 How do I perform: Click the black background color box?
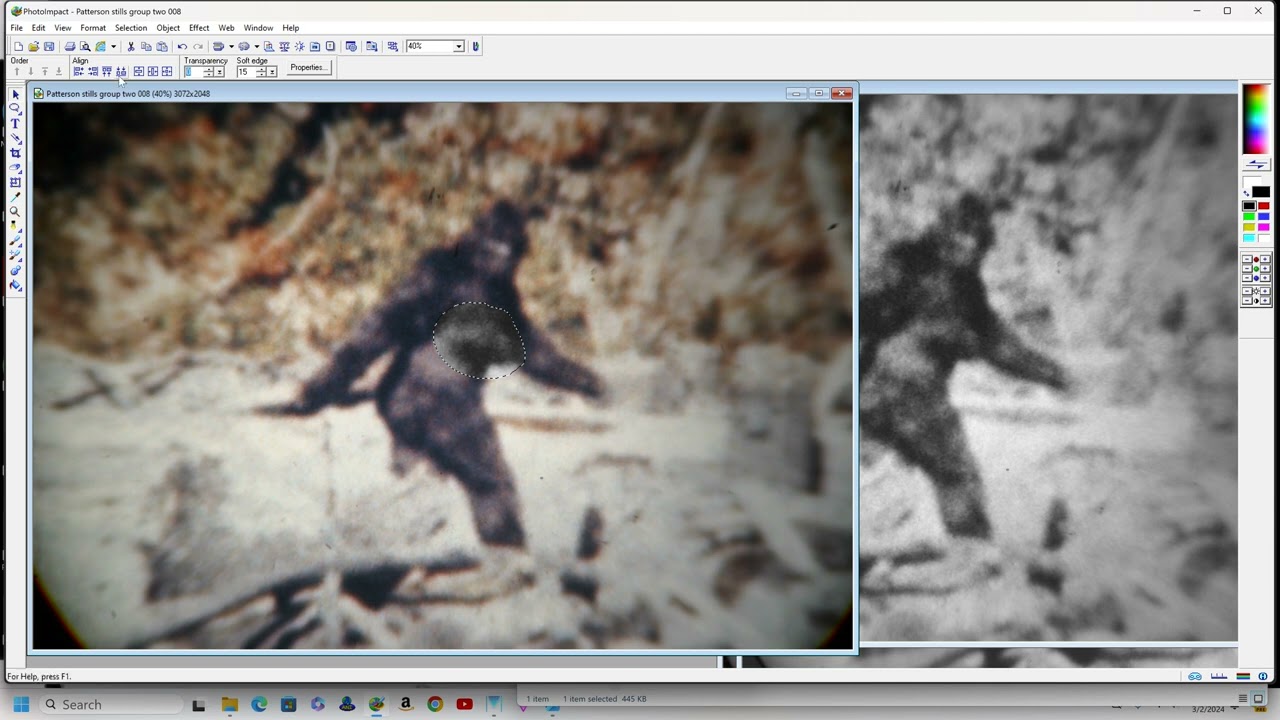pyautogui.click(x=1261, y=192)
